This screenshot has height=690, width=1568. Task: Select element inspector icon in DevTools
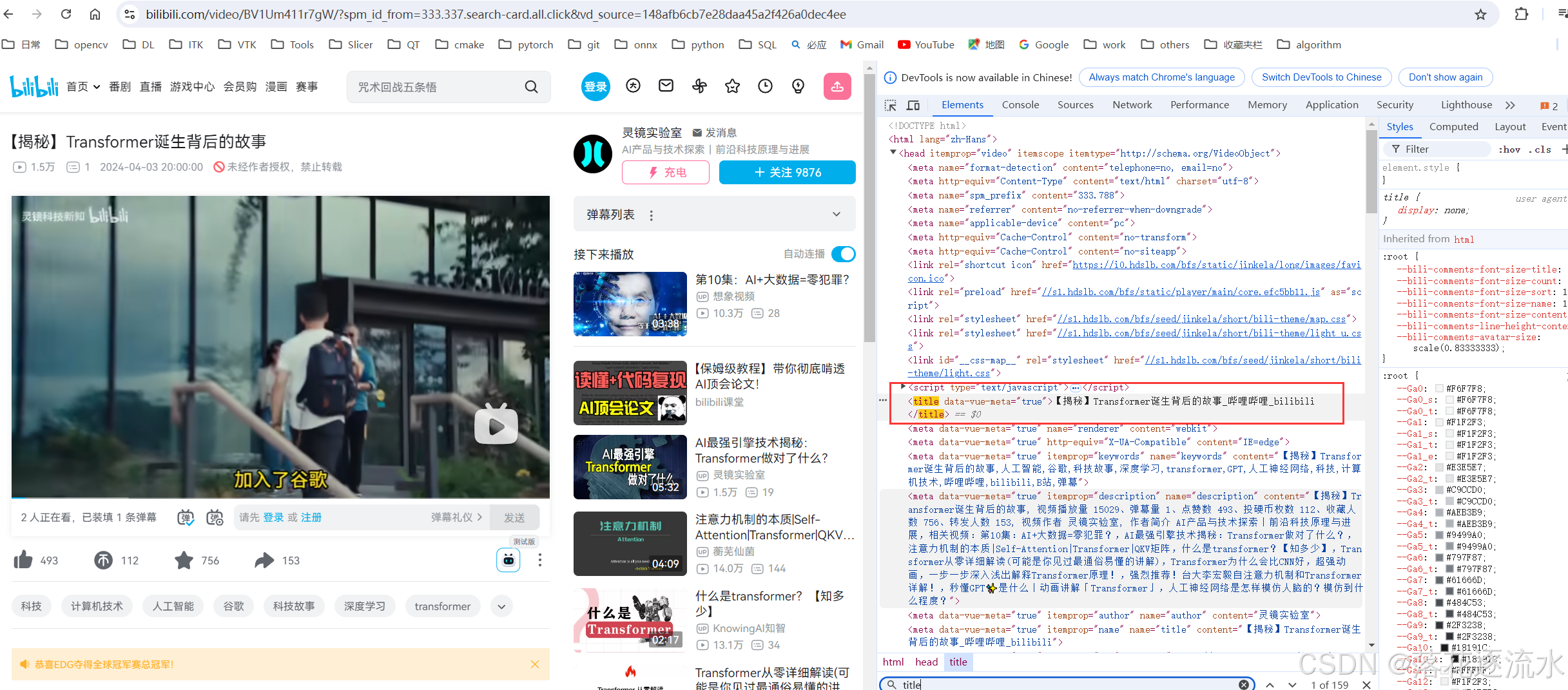(890, 105)
